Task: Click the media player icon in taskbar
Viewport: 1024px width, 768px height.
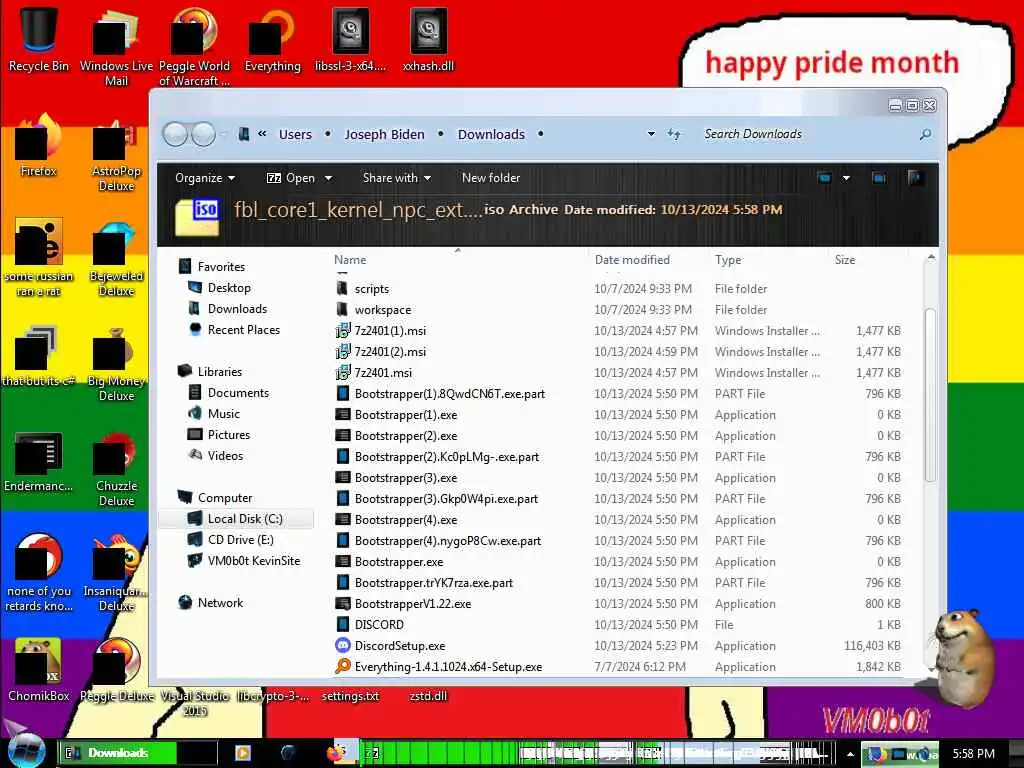Action: pos(242,753)
